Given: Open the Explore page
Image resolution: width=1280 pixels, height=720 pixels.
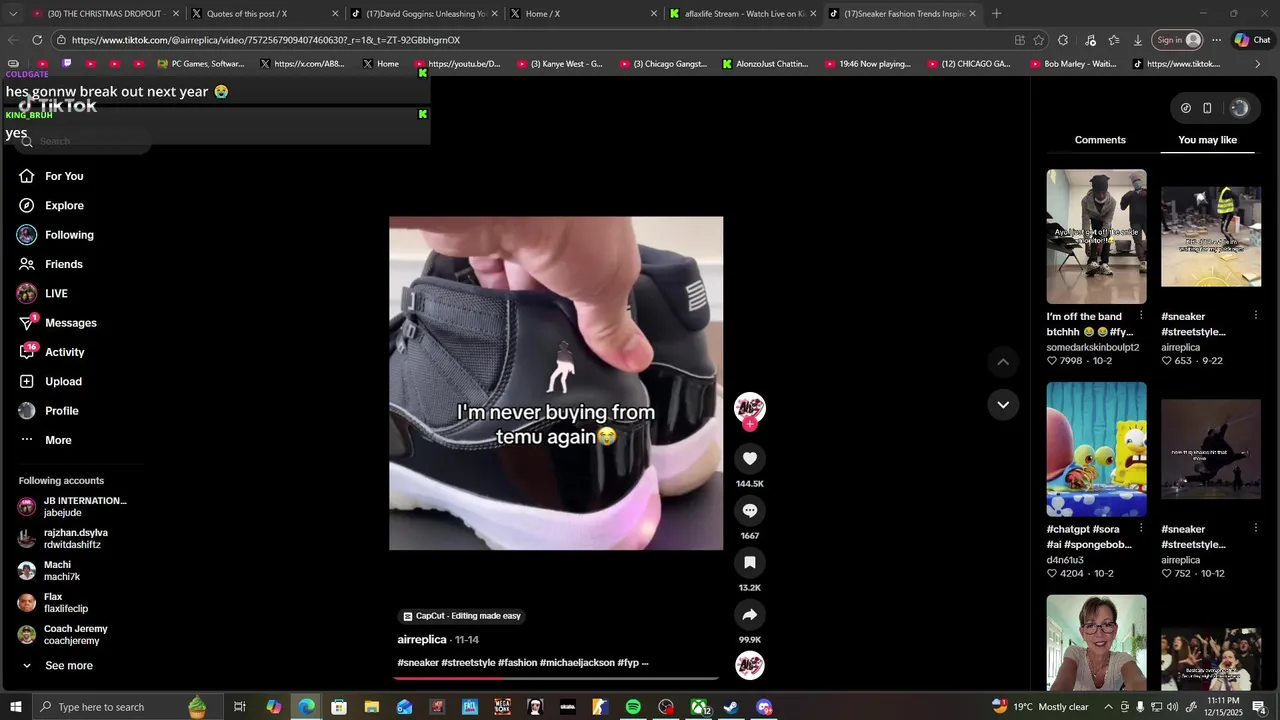Looking at the screenshot, I should 64,205.
